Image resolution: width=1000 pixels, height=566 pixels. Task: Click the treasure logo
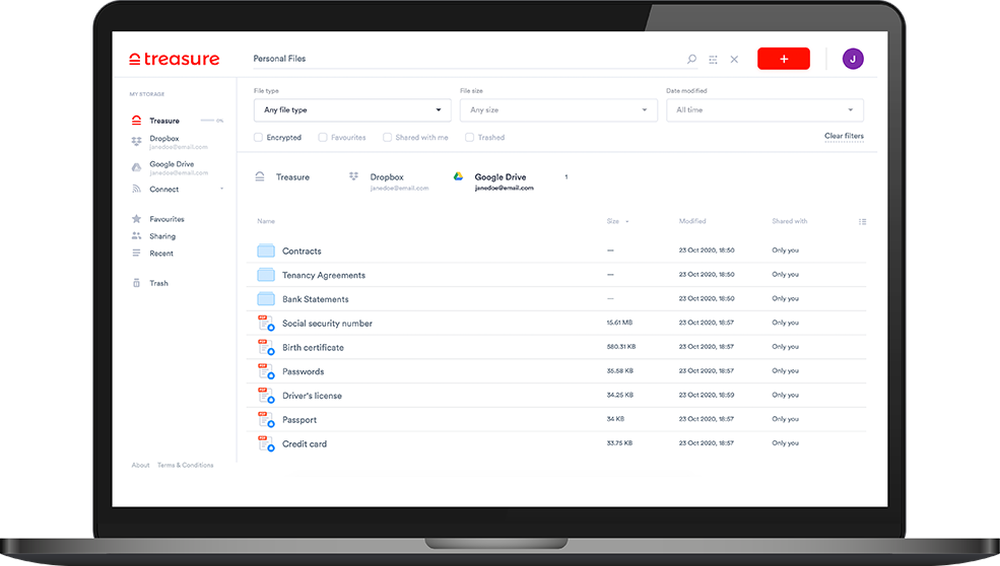point(174,59)
